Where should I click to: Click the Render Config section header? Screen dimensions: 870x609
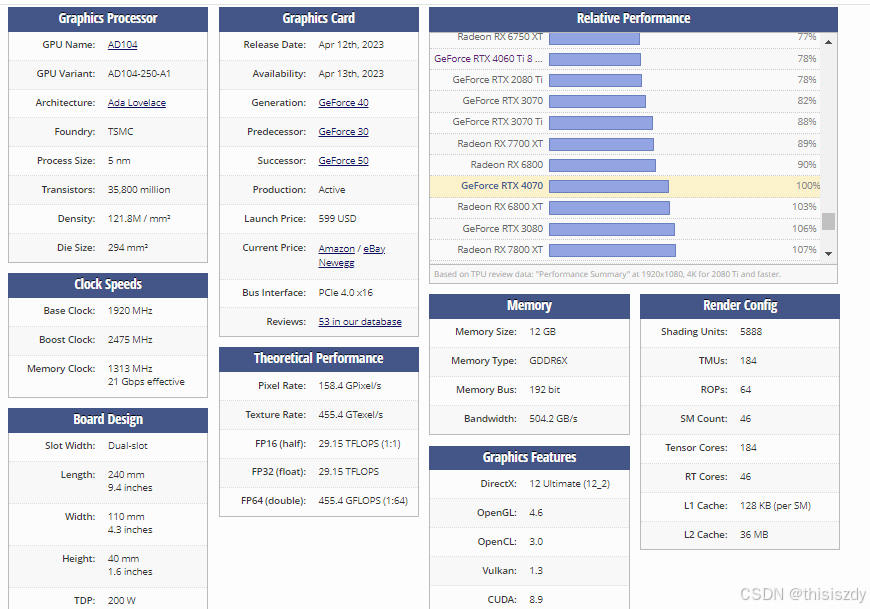tap(740, 306)
